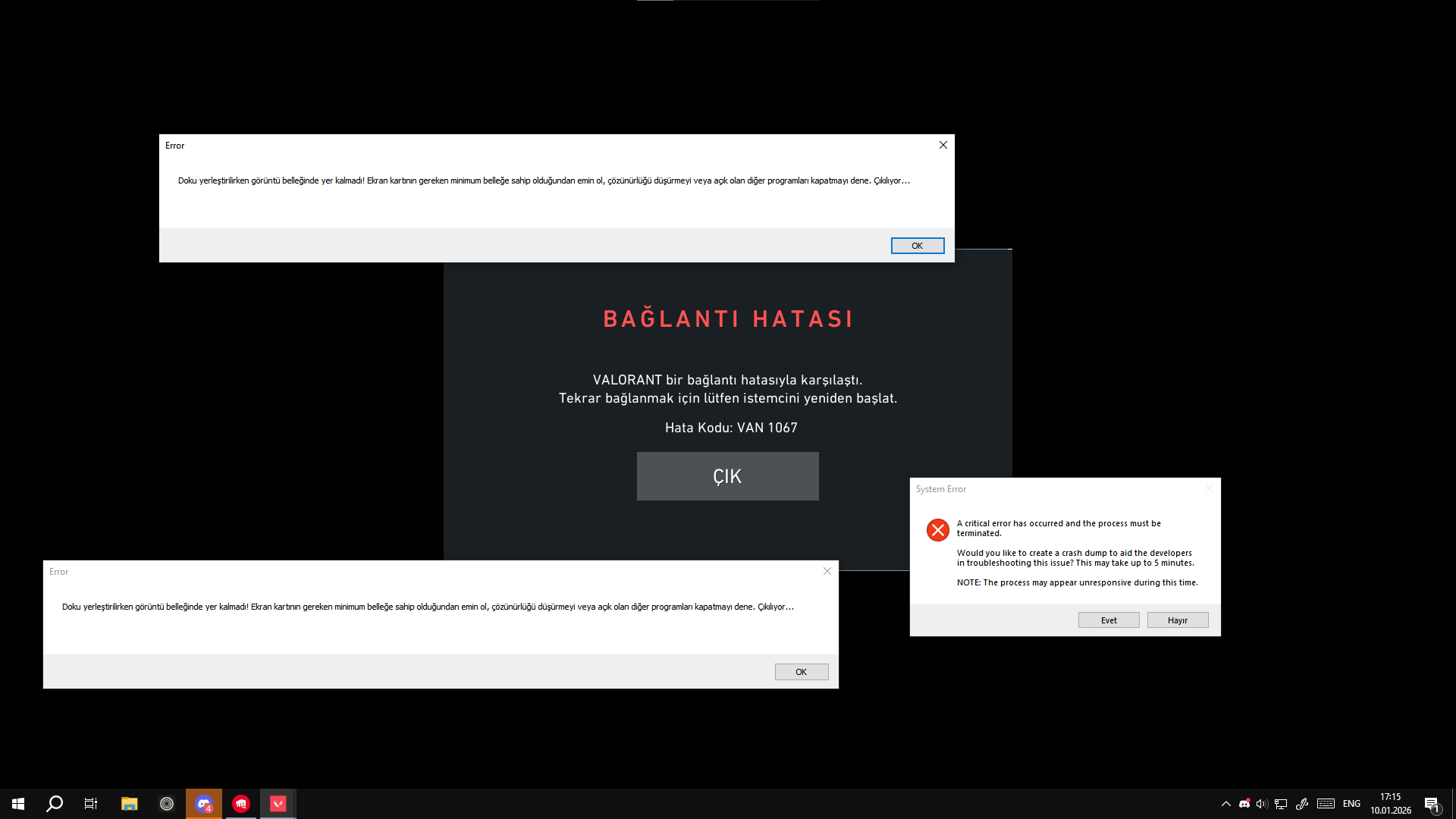Switch to the VALORANT taskbar icon

[278, 804]
